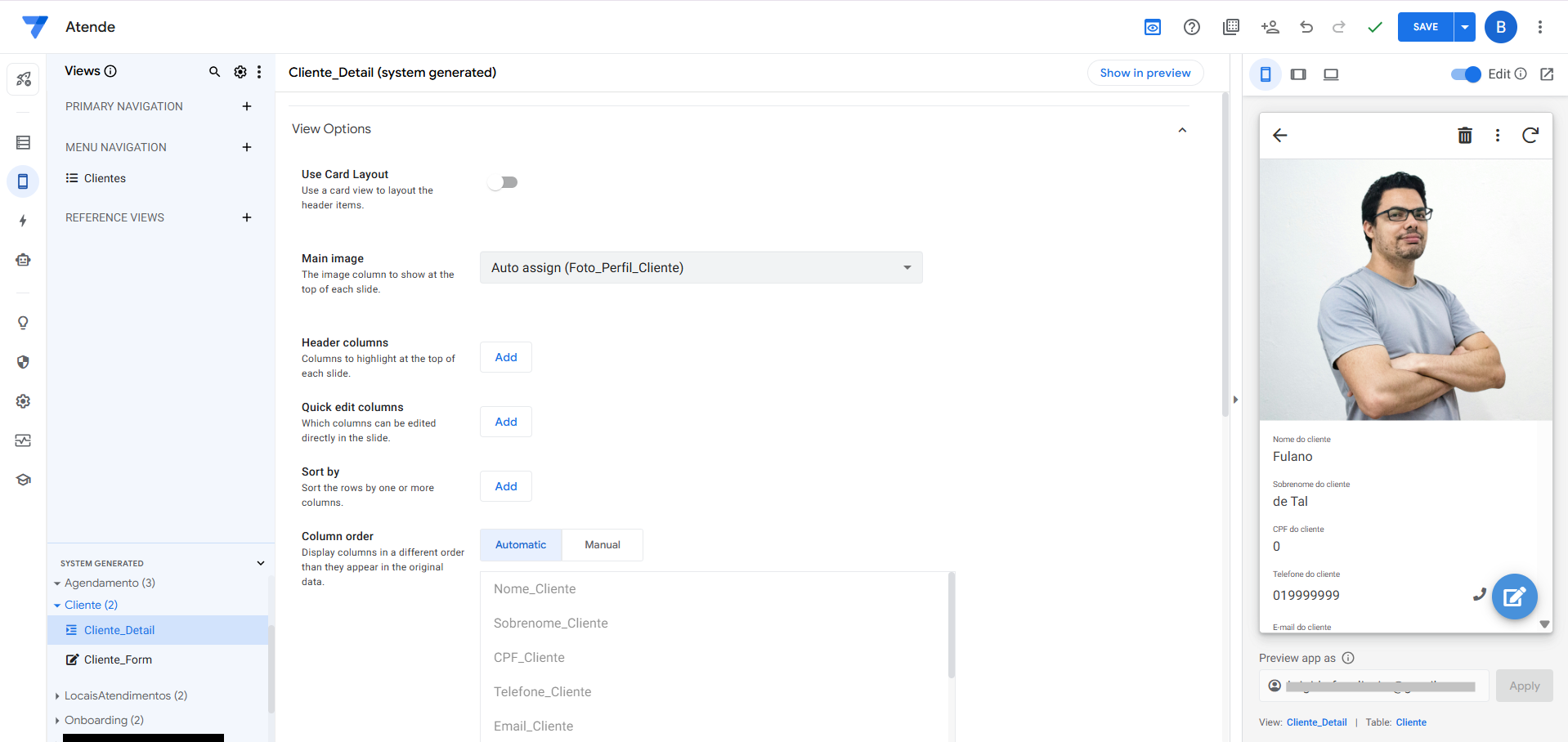Click the undo arrow in top toolbar
1568x742 pixels.
pyautogui.click(x=1306, y=27)
